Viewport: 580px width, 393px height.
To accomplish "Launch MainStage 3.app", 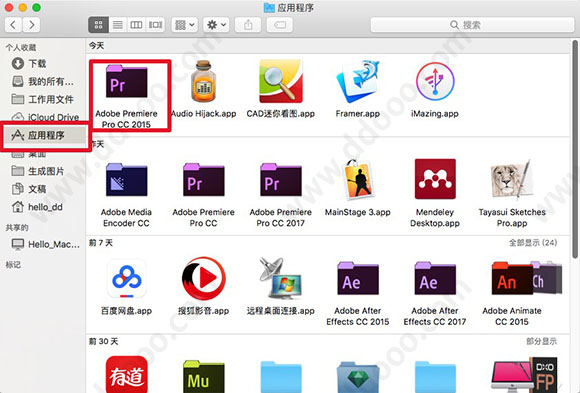I will [358, 179].
